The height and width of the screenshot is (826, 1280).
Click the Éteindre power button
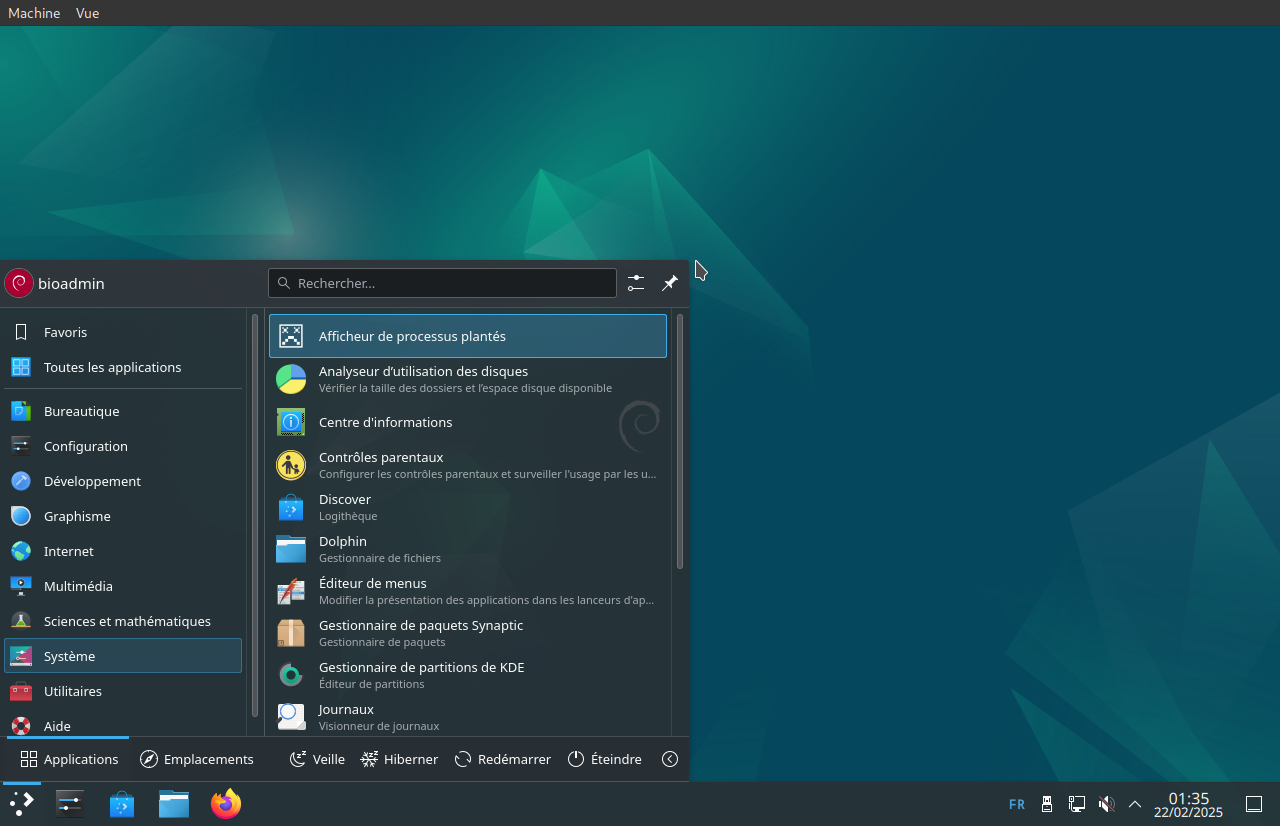(605, 759)
